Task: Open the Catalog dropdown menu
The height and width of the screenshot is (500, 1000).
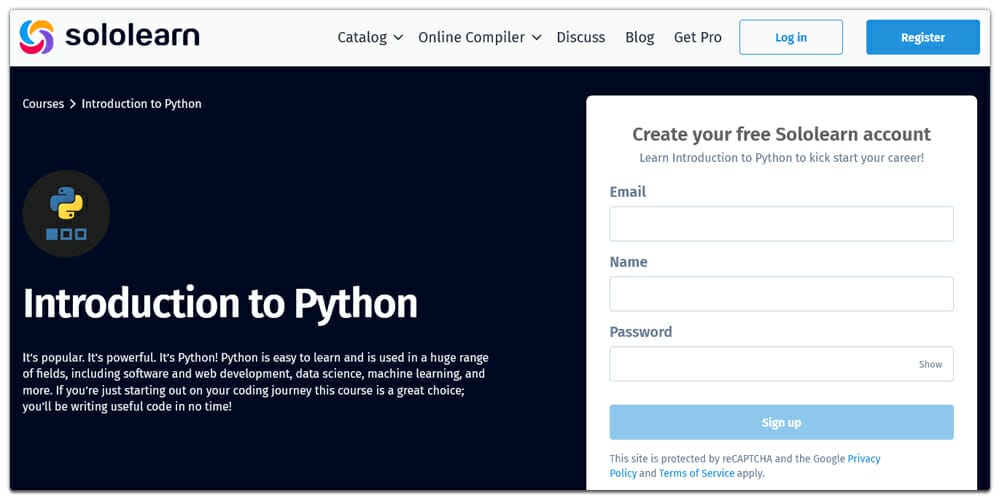Action: coord(370,38)
